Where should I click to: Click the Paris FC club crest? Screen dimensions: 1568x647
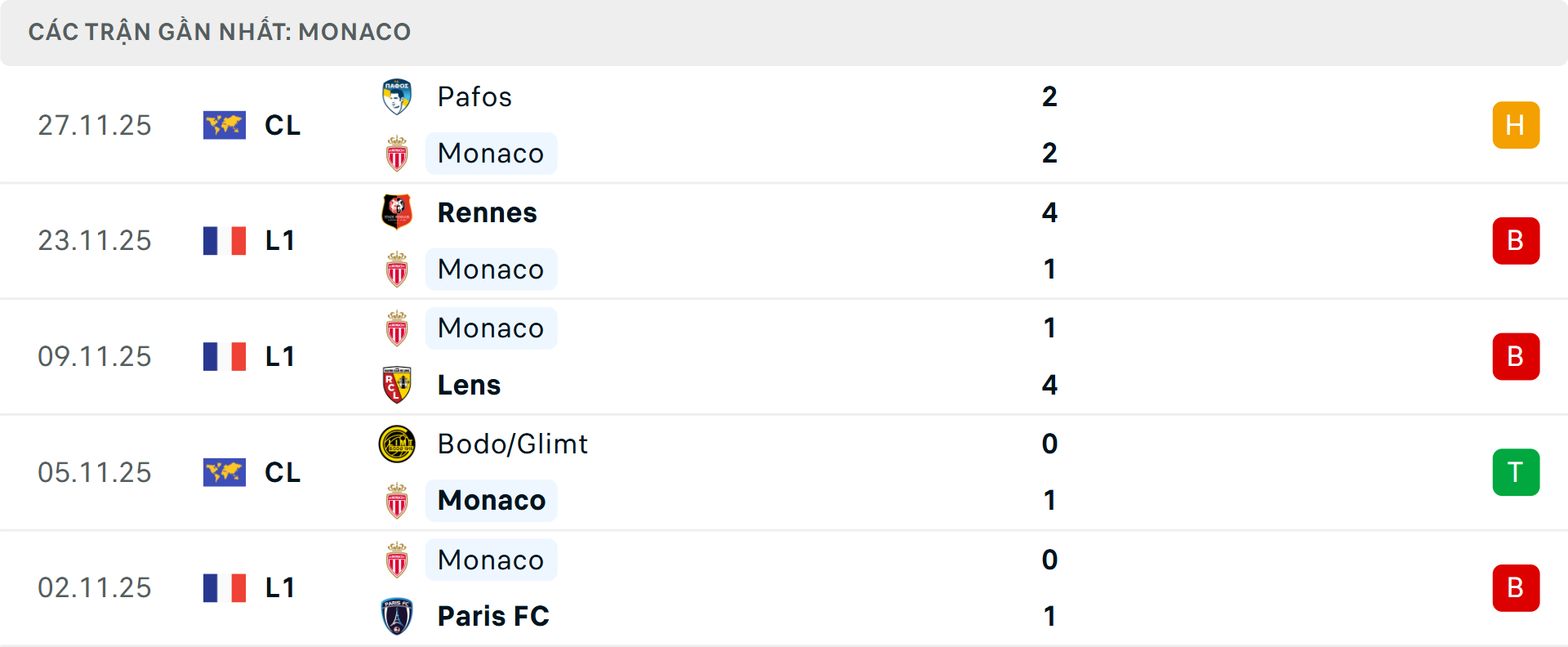[x=398, y=617]
